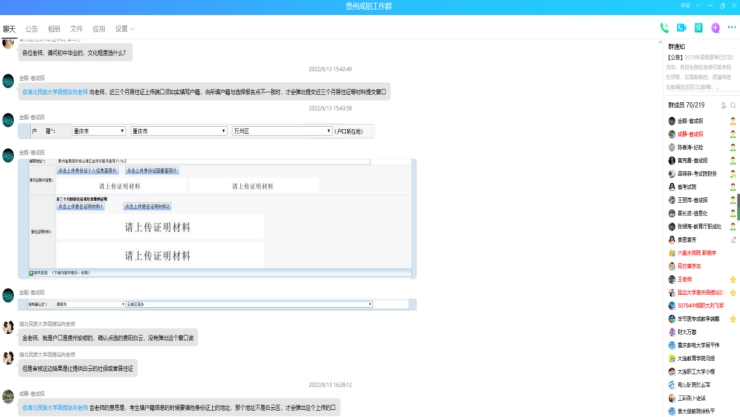
Task: Click the purple round icon in the toolbar
Action: coord(715,28)
